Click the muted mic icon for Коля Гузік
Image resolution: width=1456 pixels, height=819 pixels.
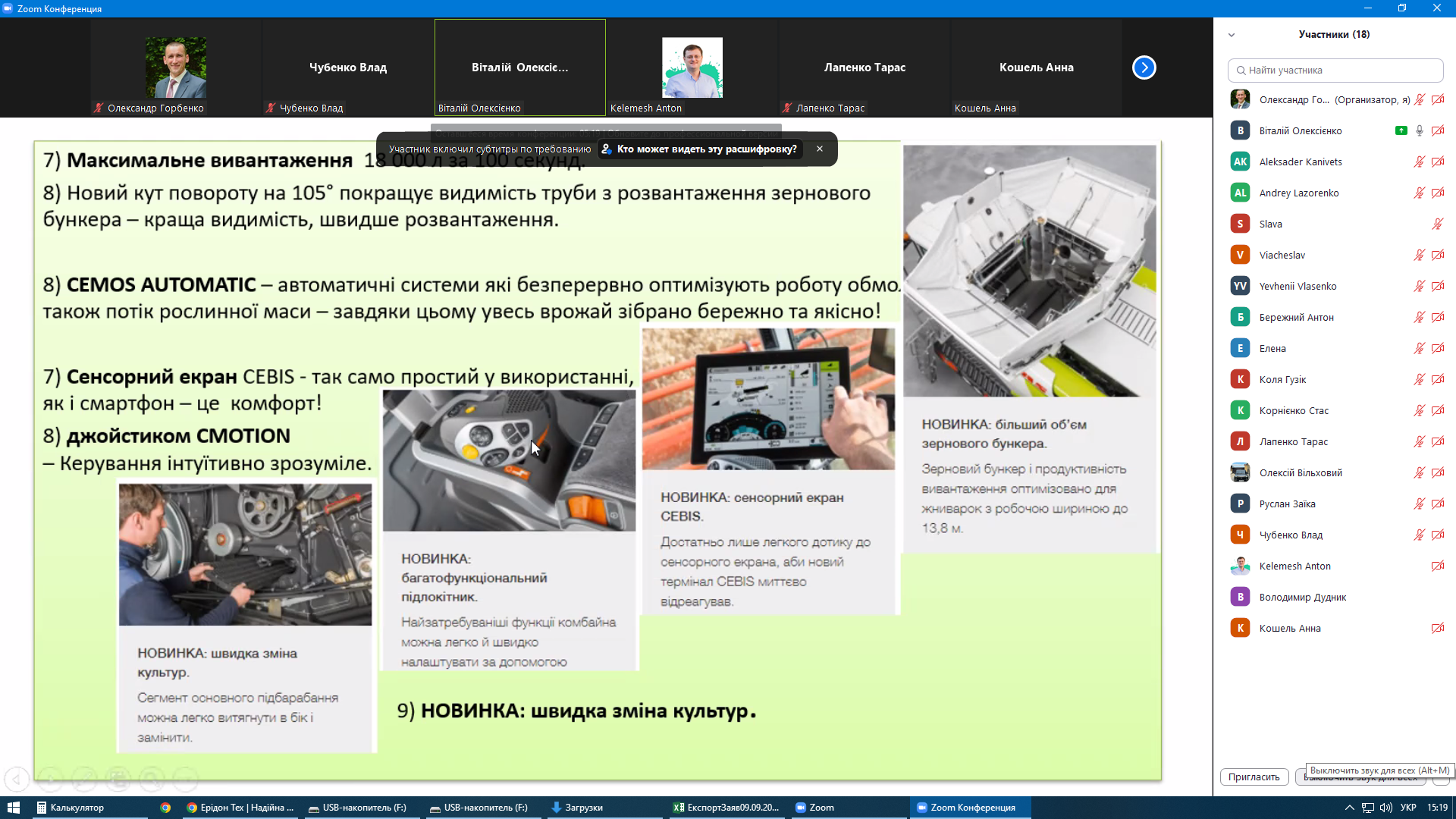coord(1420,379)
